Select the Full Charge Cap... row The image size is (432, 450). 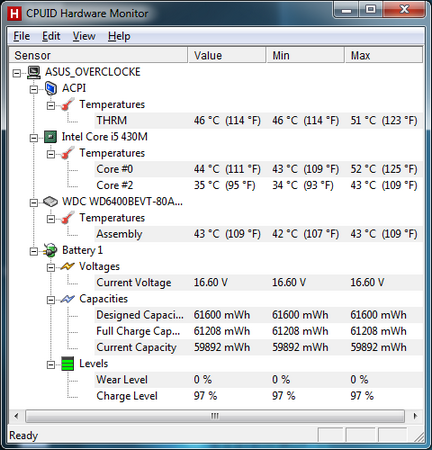click(x=259, y=331)
